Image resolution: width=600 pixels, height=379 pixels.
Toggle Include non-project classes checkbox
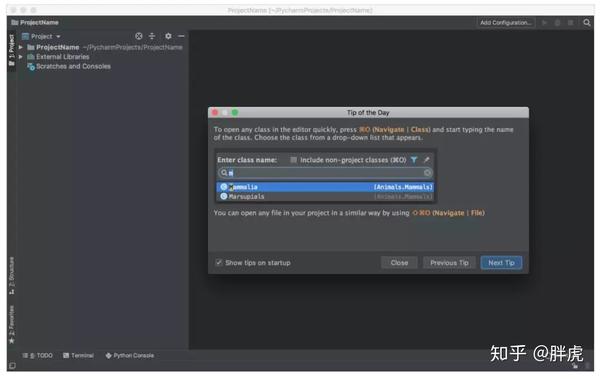[x=293, y=160]
